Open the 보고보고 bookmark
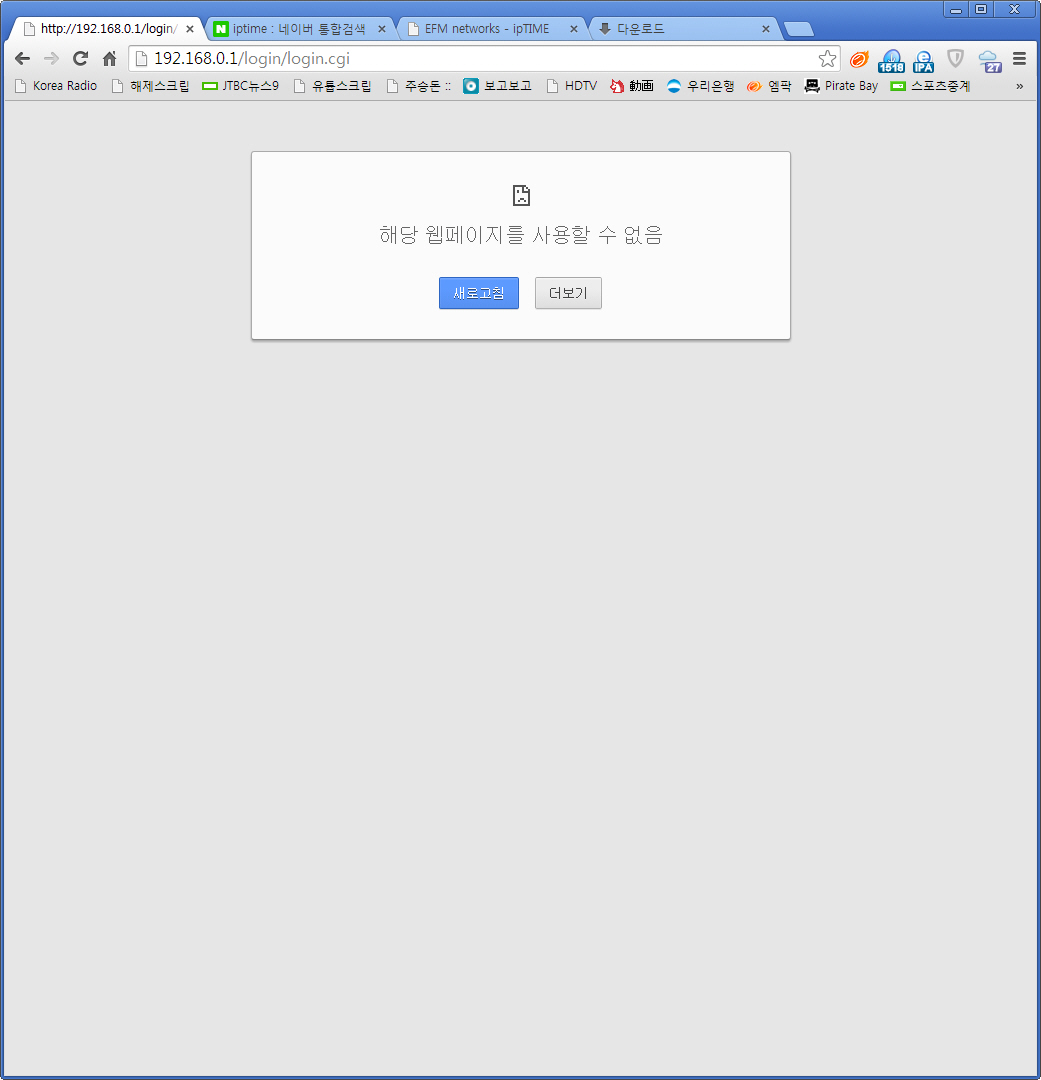This screenshot has width=1041, height=1080. 497,86
